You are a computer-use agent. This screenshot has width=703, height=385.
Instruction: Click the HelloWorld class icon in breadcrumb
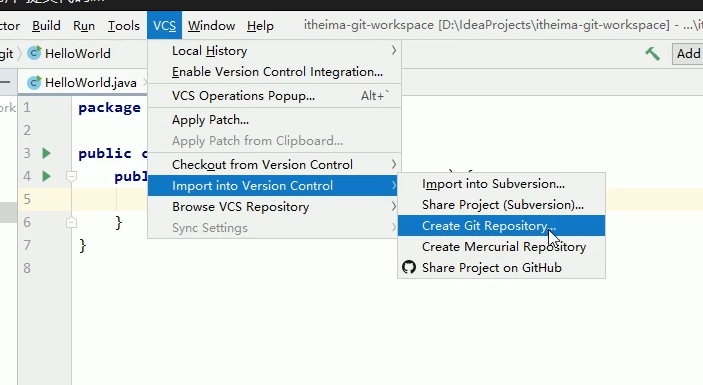34,53
